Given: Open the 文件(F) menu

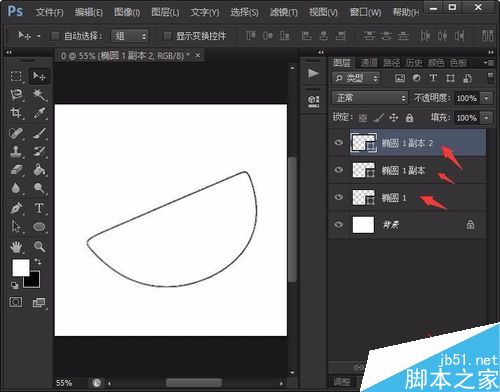Looking at the screenshot, I should tap(49, 13).
